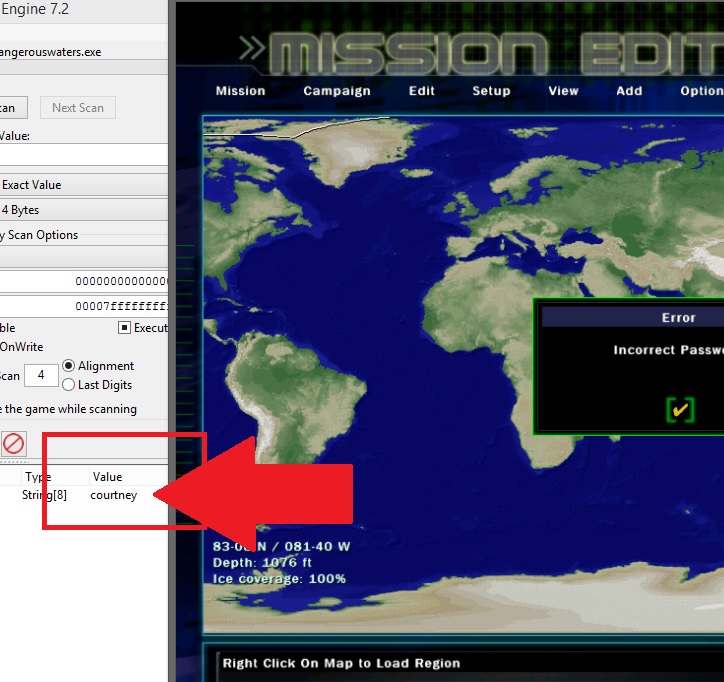Click Greenland on the world map
The image size is (724, 682).
click(x=356, y=148)
